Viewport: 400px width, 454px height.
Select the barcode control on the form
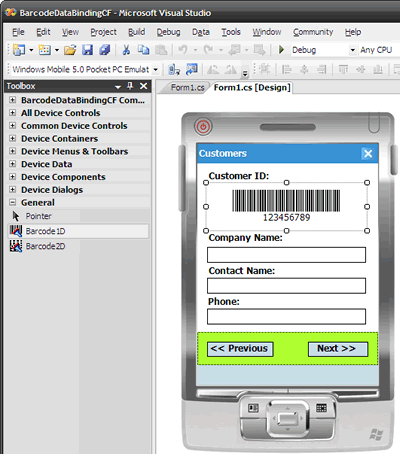pos(286,206)
